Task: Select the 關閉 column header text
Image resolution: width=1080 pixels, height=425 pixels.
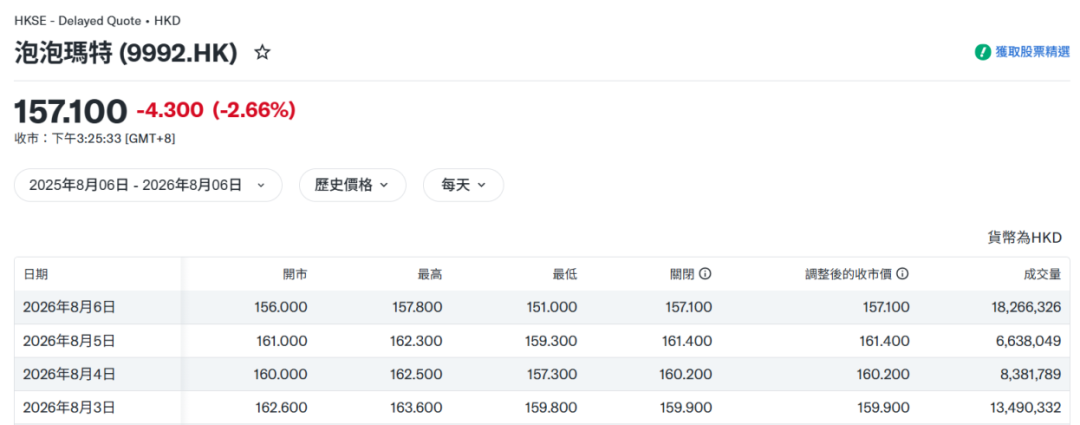Action: (683, 274)
